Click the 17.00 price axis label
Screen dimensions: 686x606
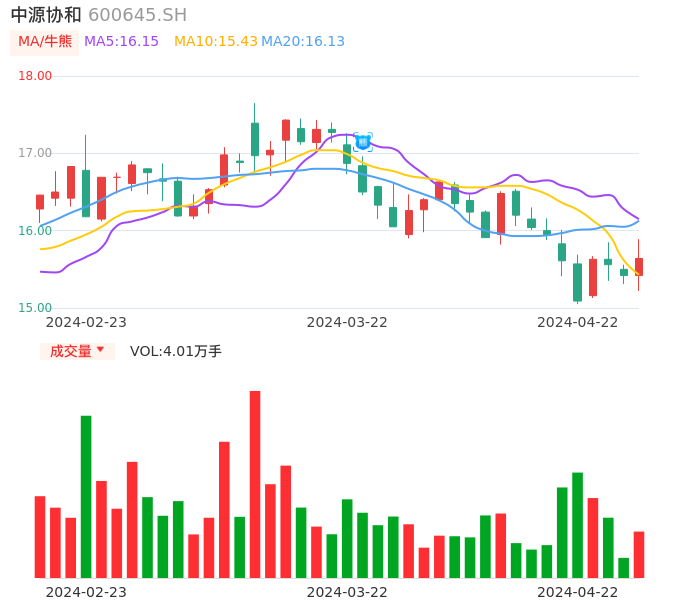pyautogui.click(x=35, y=153)
